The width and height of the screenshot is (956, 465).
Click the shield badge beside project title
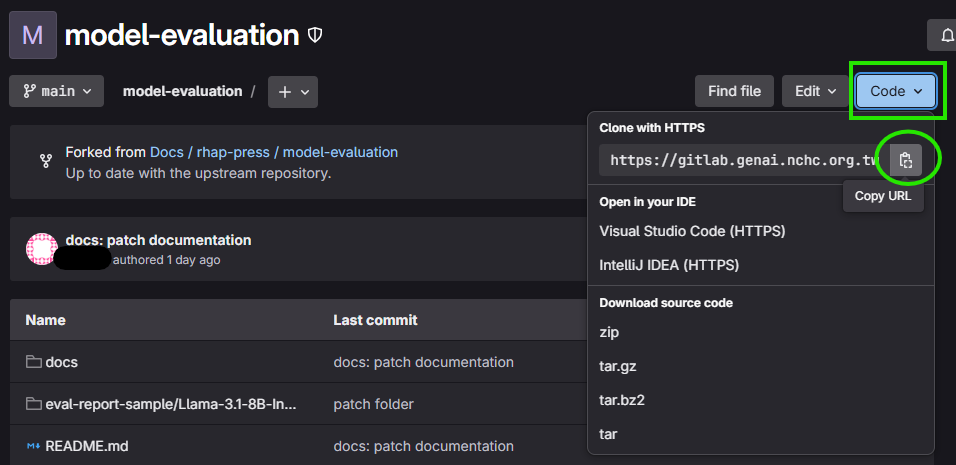pos(315,36)
